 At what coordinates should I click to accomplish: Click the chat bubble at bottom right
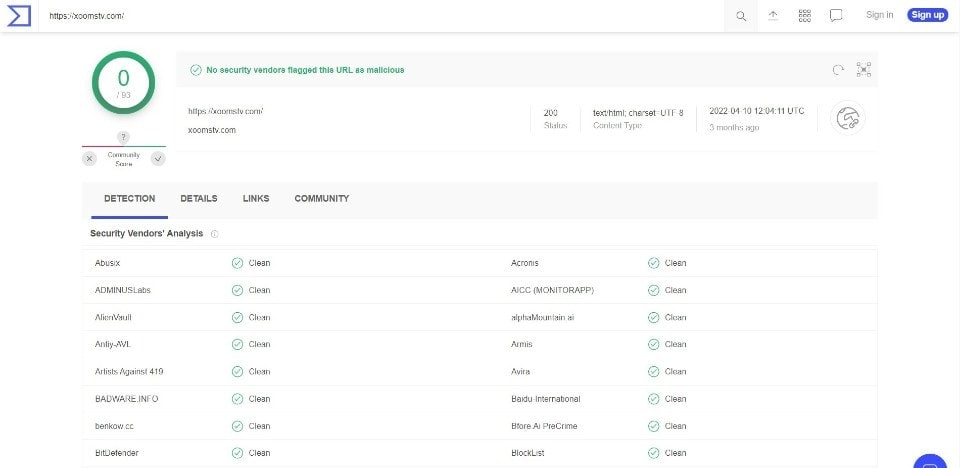point(930,461)
